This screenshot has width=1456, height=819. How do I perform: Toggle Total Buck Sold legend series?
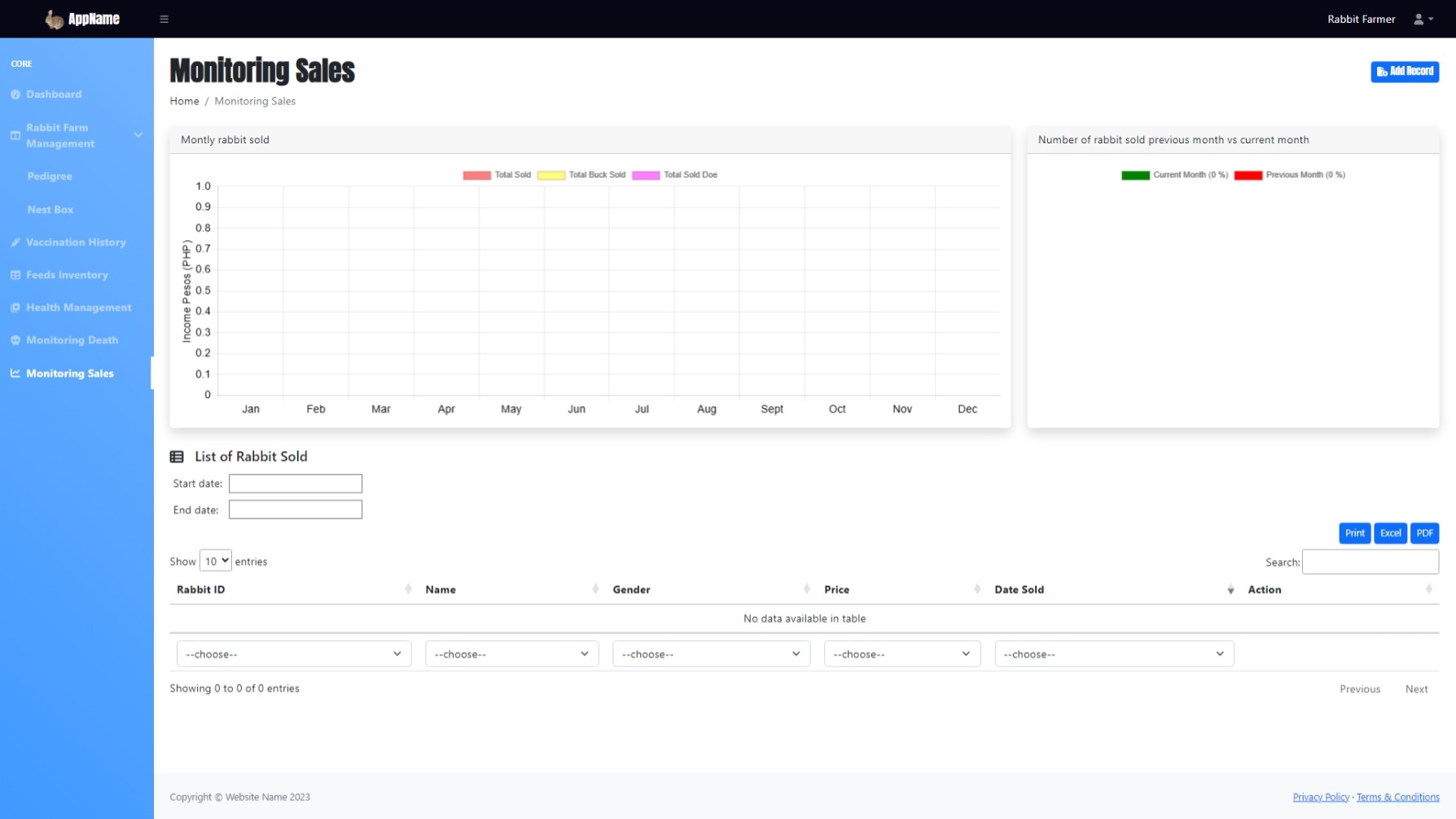[581, 175]
